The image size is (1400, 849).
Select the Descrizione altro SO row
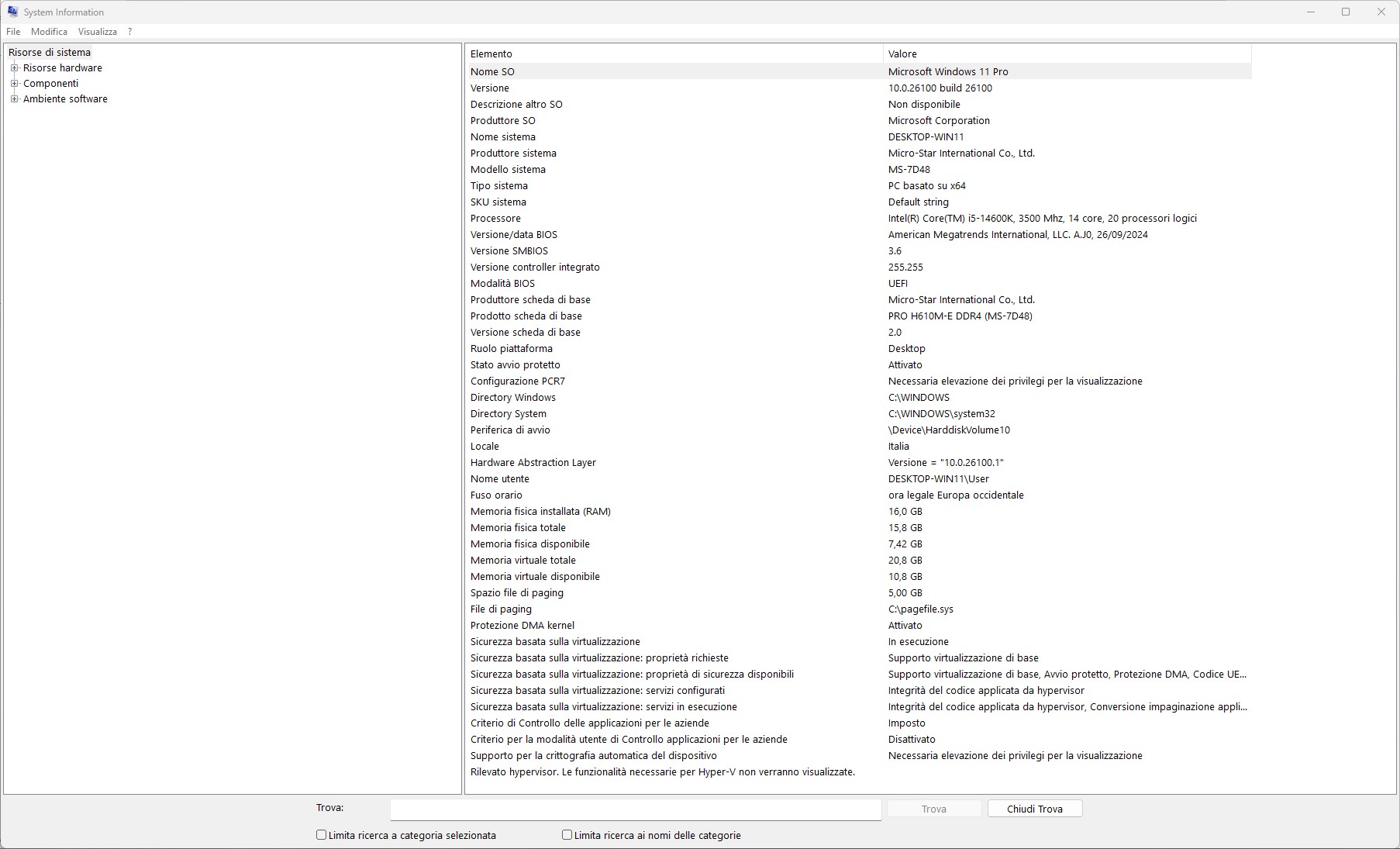[x=859, y=104]
